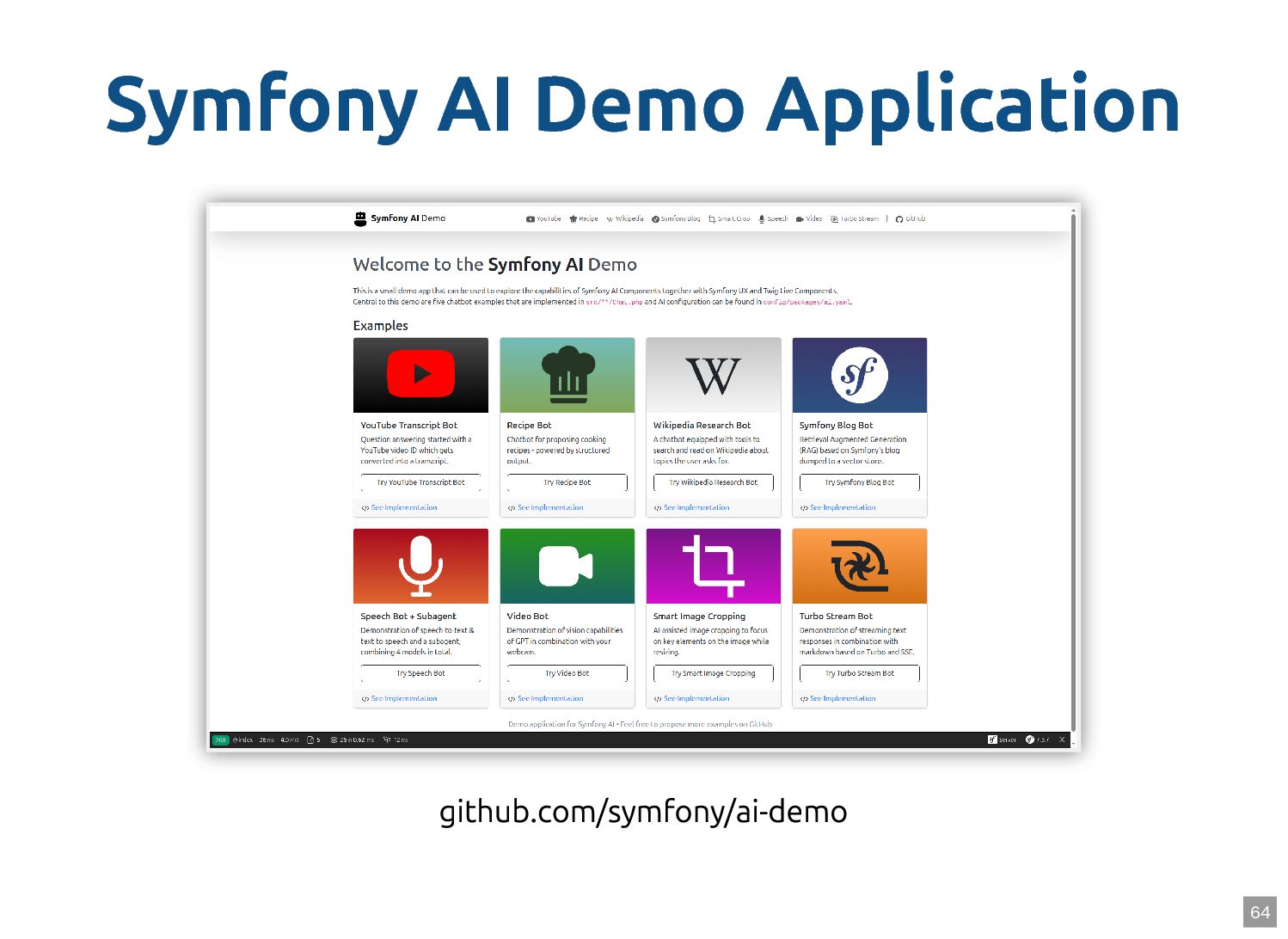The image size is (1288, 939).
Task: Click the Try Speech Bot button
Action: tap(420, 674)
